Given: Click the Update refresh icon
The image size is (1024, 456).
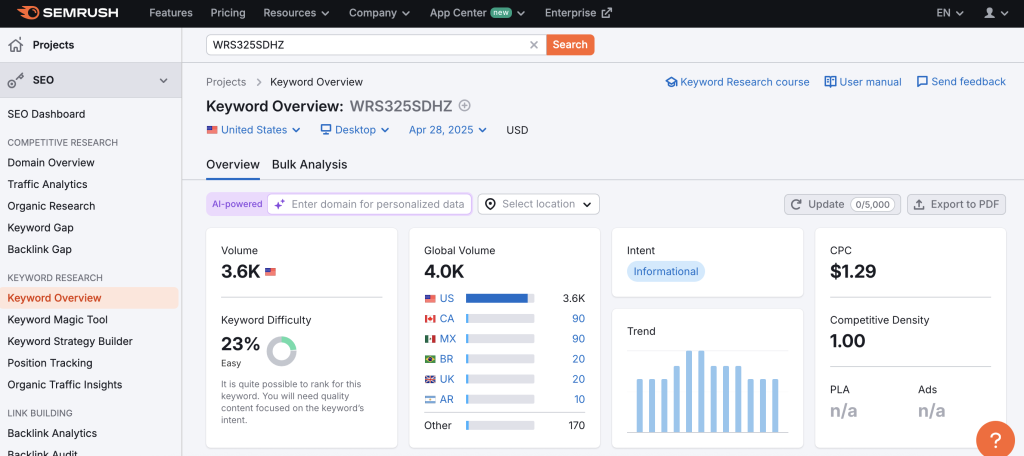Looking at the screenshot, I should (796, 204).
